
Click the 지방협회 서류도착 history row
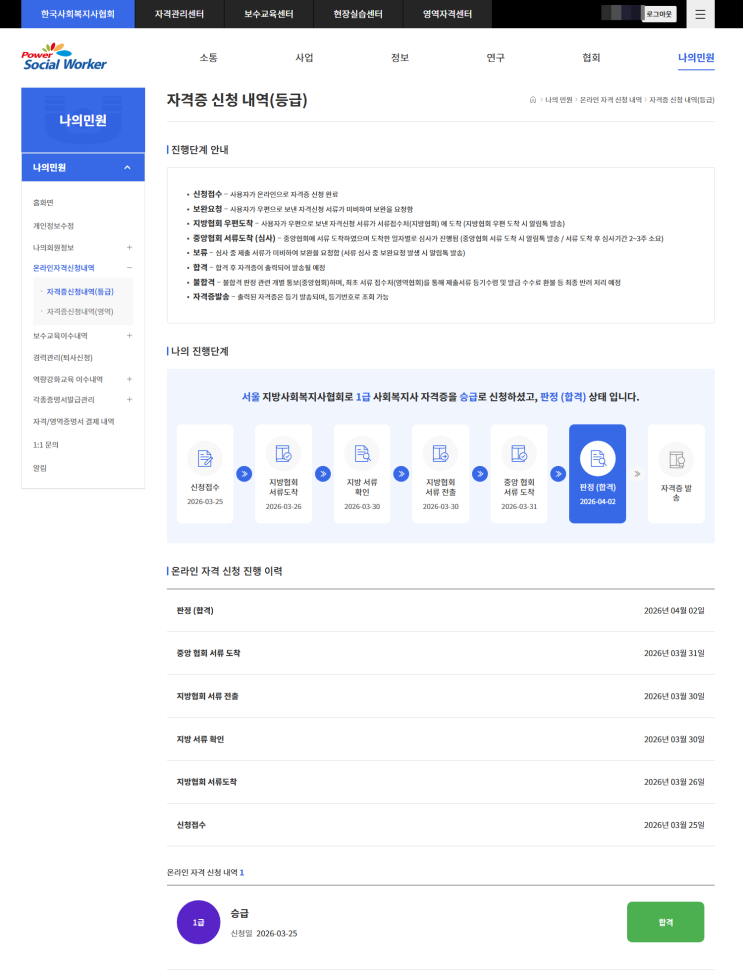pyautogui.click(x=441, y=782)
